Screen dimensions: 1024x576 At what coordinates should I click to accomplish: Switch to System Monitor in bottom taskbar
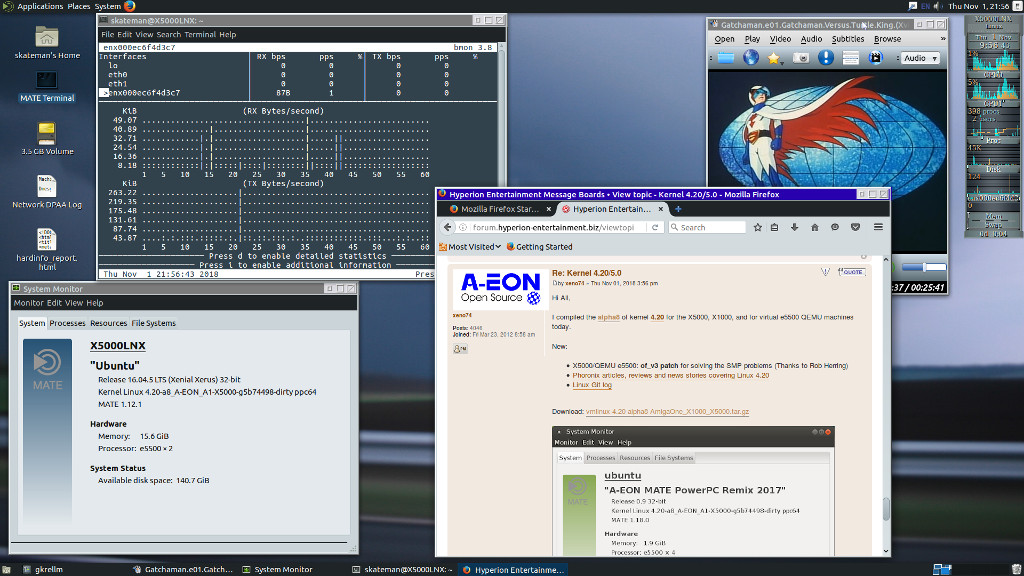277,569
